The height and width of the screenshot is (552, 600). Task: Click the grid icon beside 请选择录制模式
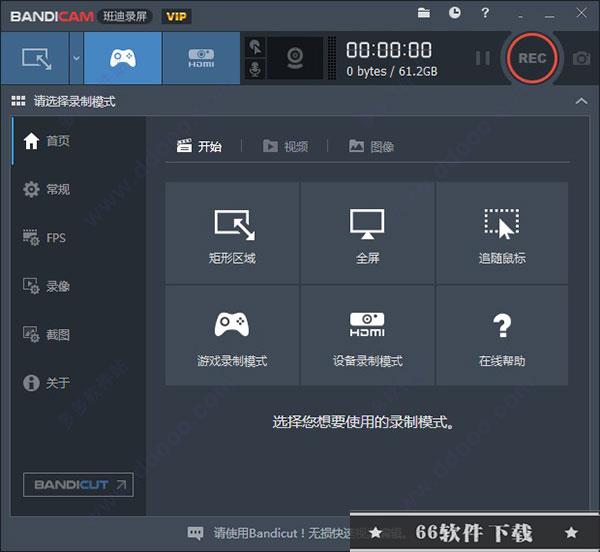point(18,101)
